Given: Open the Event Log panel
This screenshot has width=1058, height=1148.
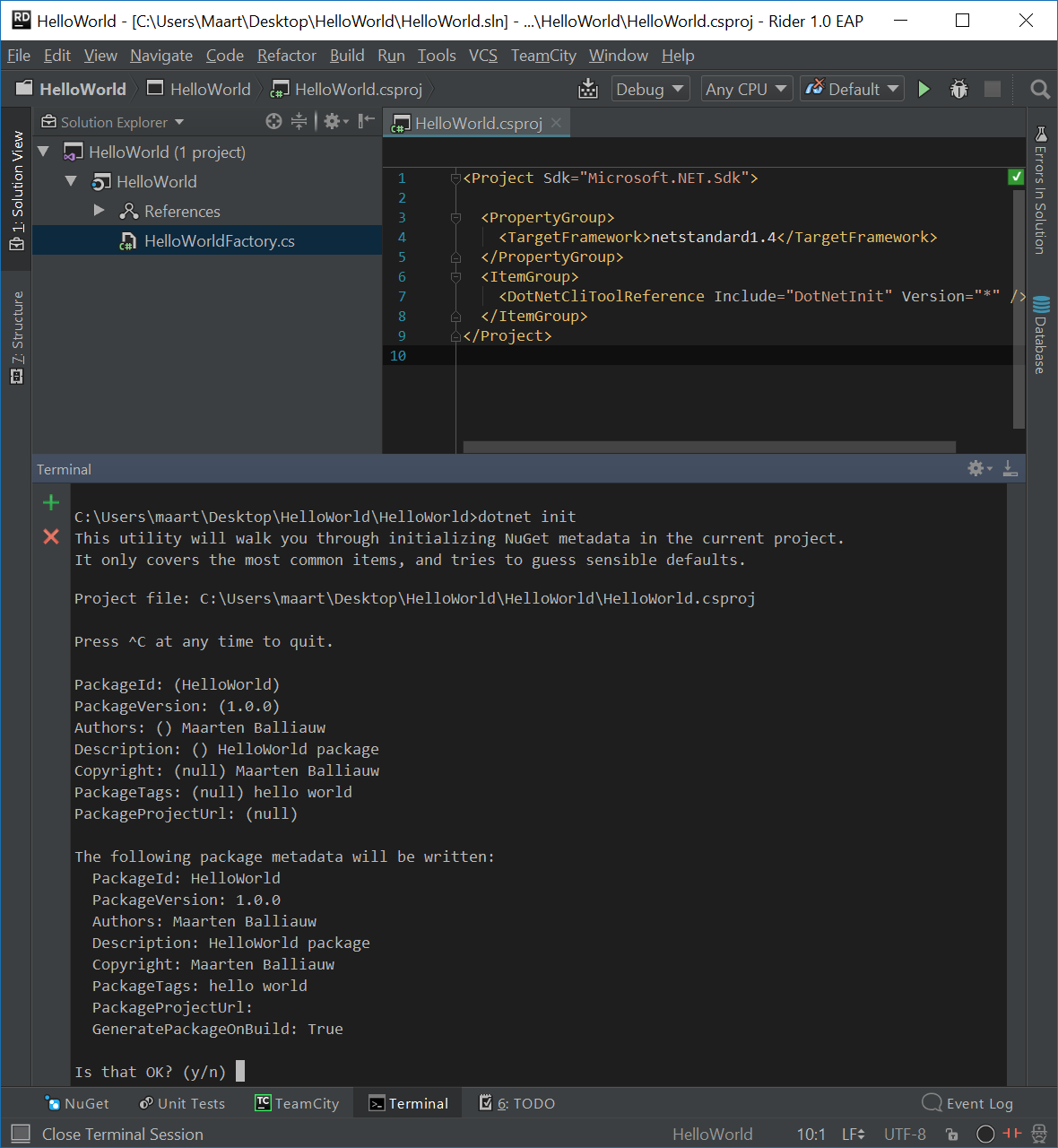Looking at the screenshot, I should [x=967, y=1103].
